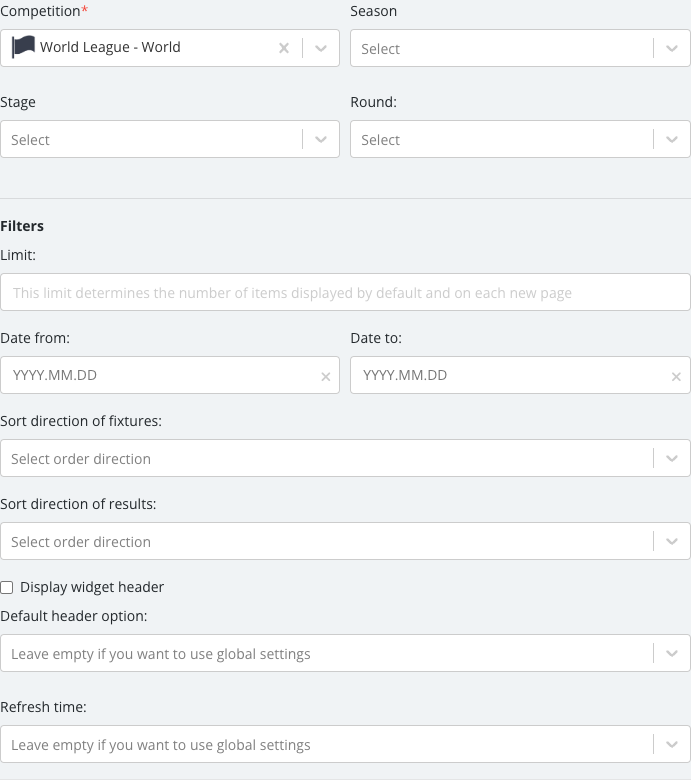Clear the World League competition selection
This screenshot has height=780, width=691.
point(284,48)
